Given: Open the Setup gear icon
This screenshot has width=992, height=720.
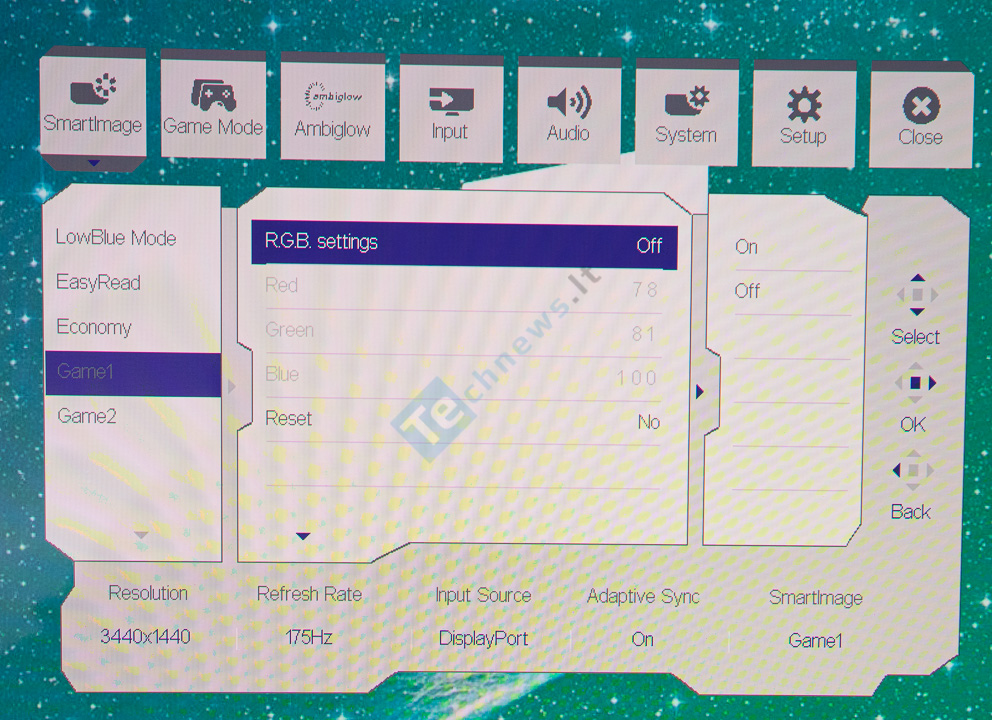Looking at the screenshot, I should tap(804, 104).
